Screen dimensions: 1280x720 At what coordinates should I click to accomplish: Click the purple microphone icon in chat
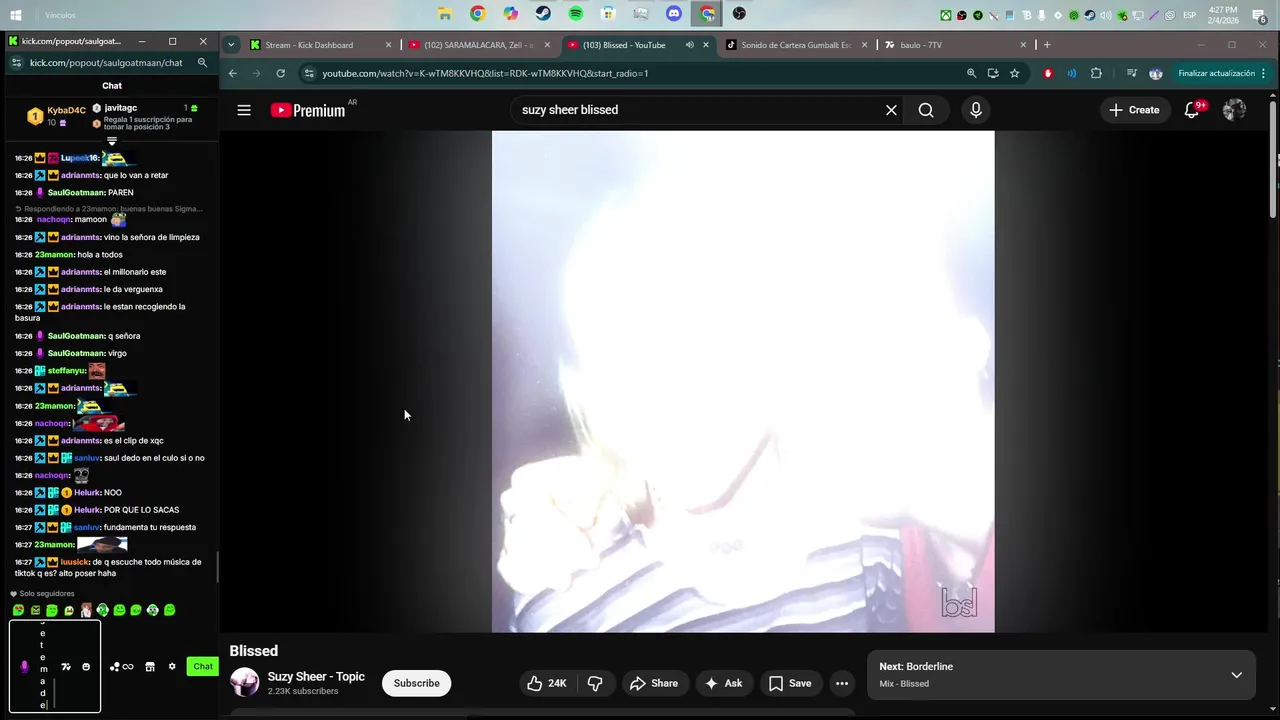click(25, 667)
